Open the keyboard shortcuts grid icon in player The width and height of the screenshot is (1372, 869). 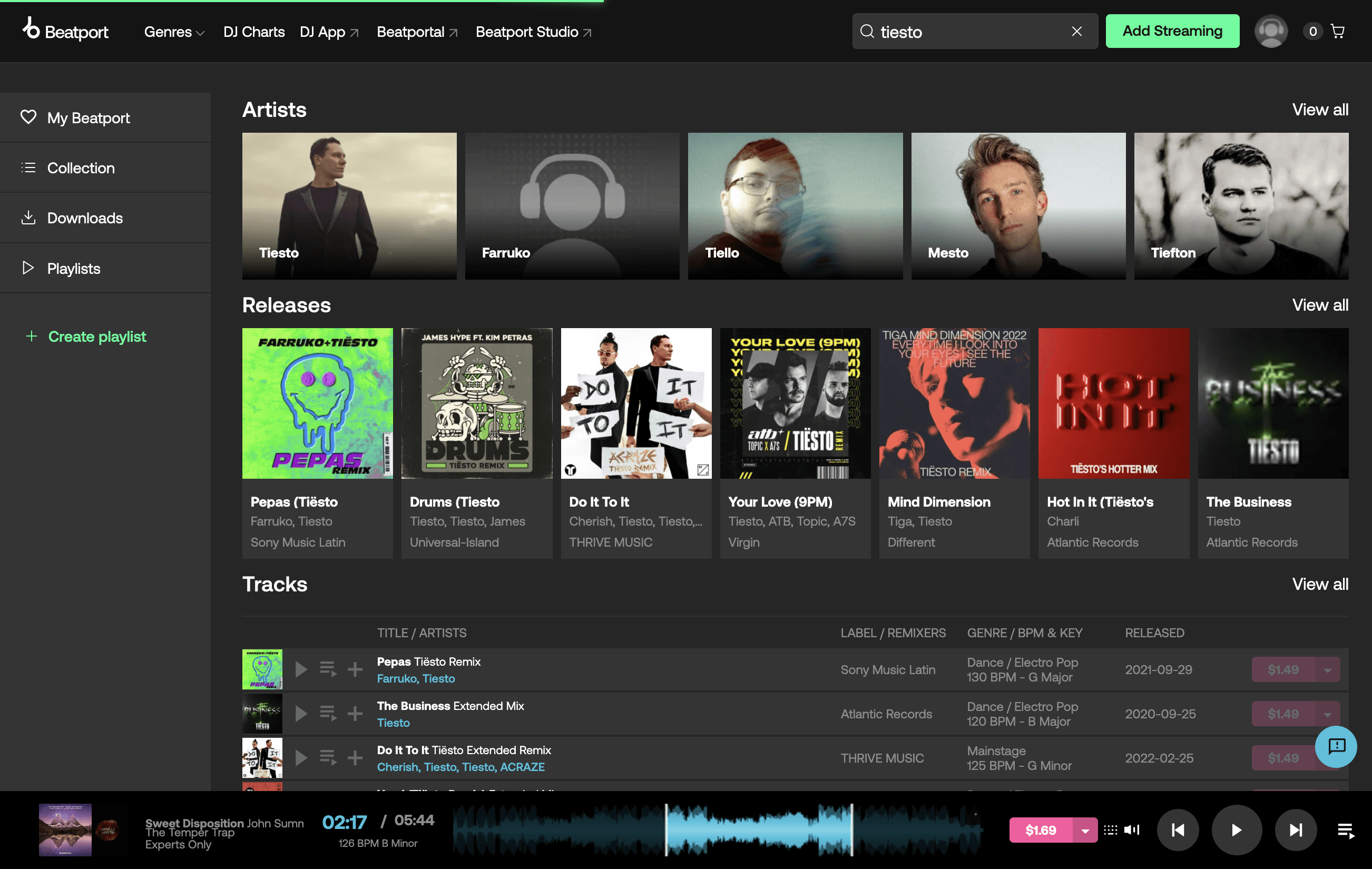point(1110,829)
